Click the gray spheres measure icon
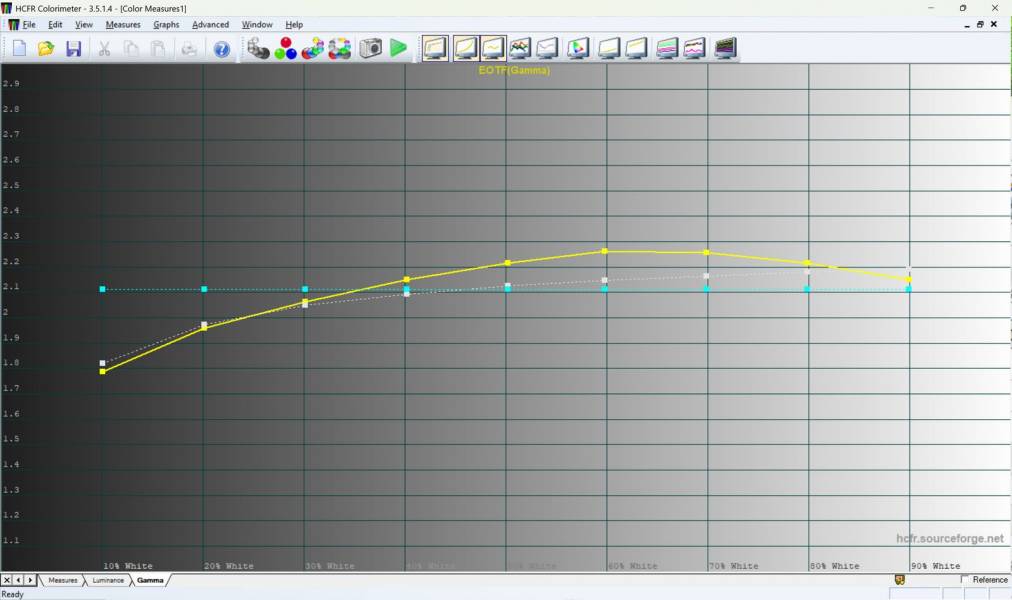 click(x=259, y=48)
